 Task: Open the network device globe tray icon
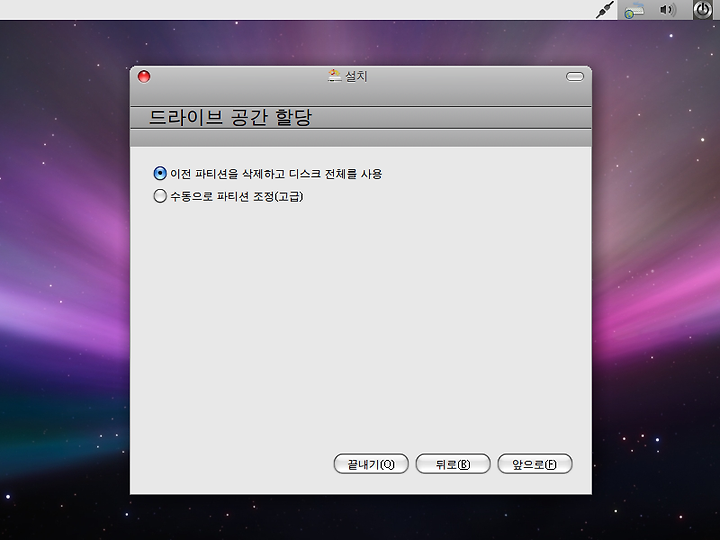(x=634, y=10)
